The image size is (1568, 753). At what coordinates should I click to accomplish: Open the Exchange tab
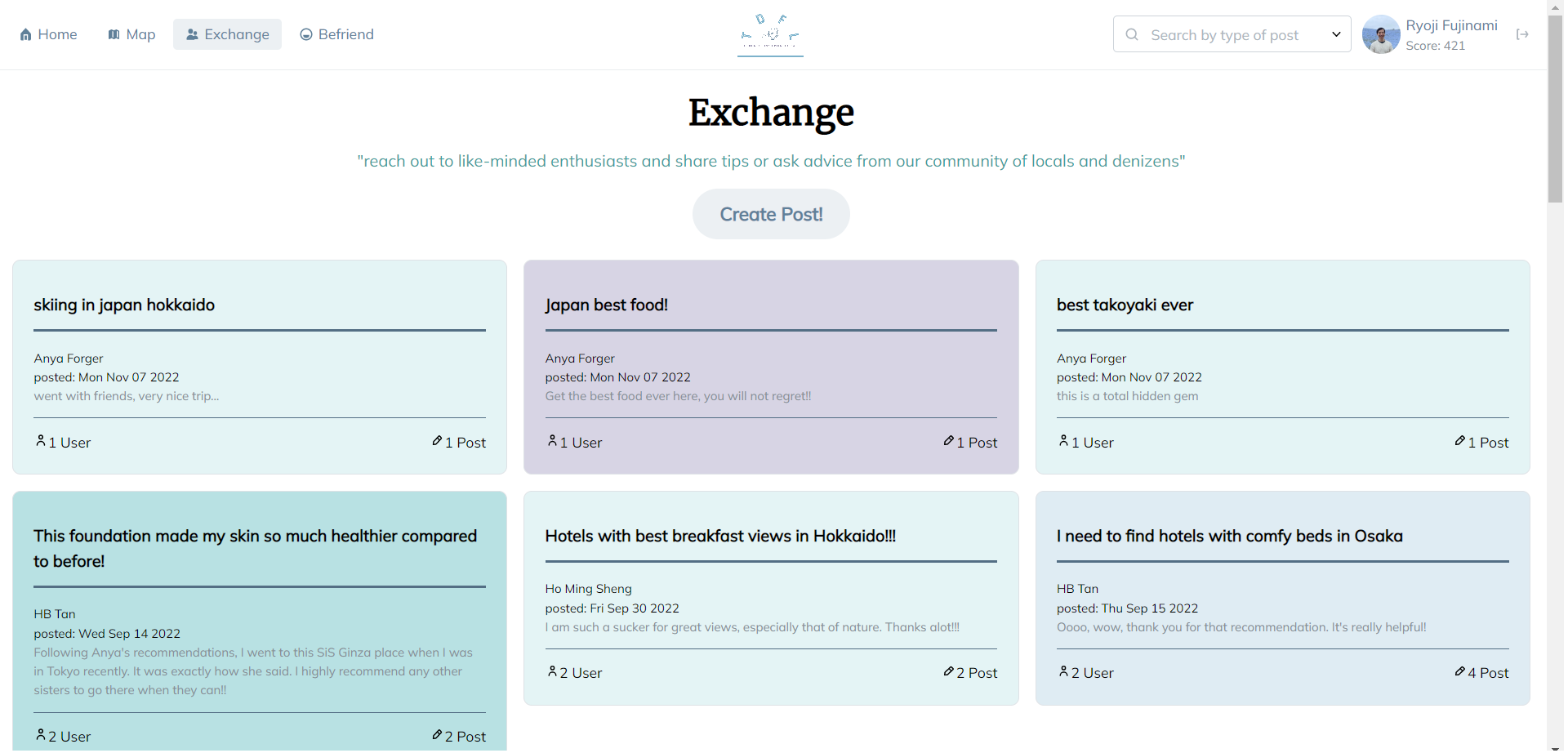[227, 35]
